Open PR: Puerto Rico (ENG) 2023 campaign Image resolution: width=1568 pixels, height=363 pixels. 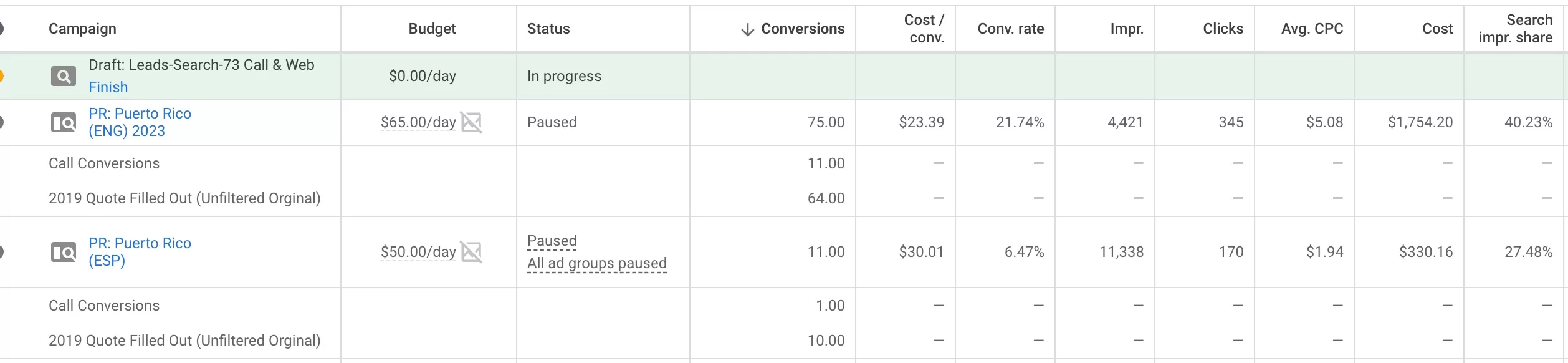[140, 122]
